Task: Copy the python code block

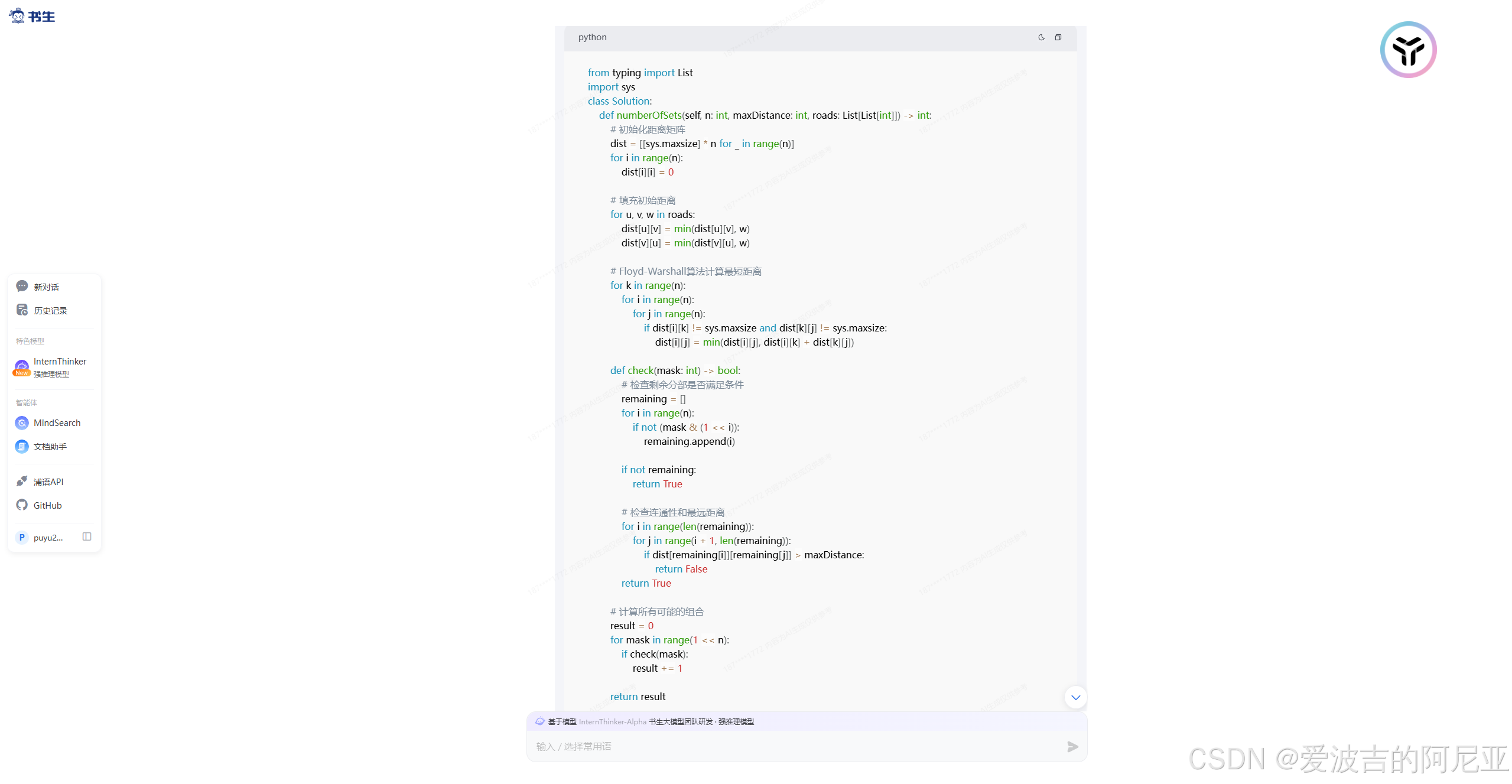Action: point(1058,37)
